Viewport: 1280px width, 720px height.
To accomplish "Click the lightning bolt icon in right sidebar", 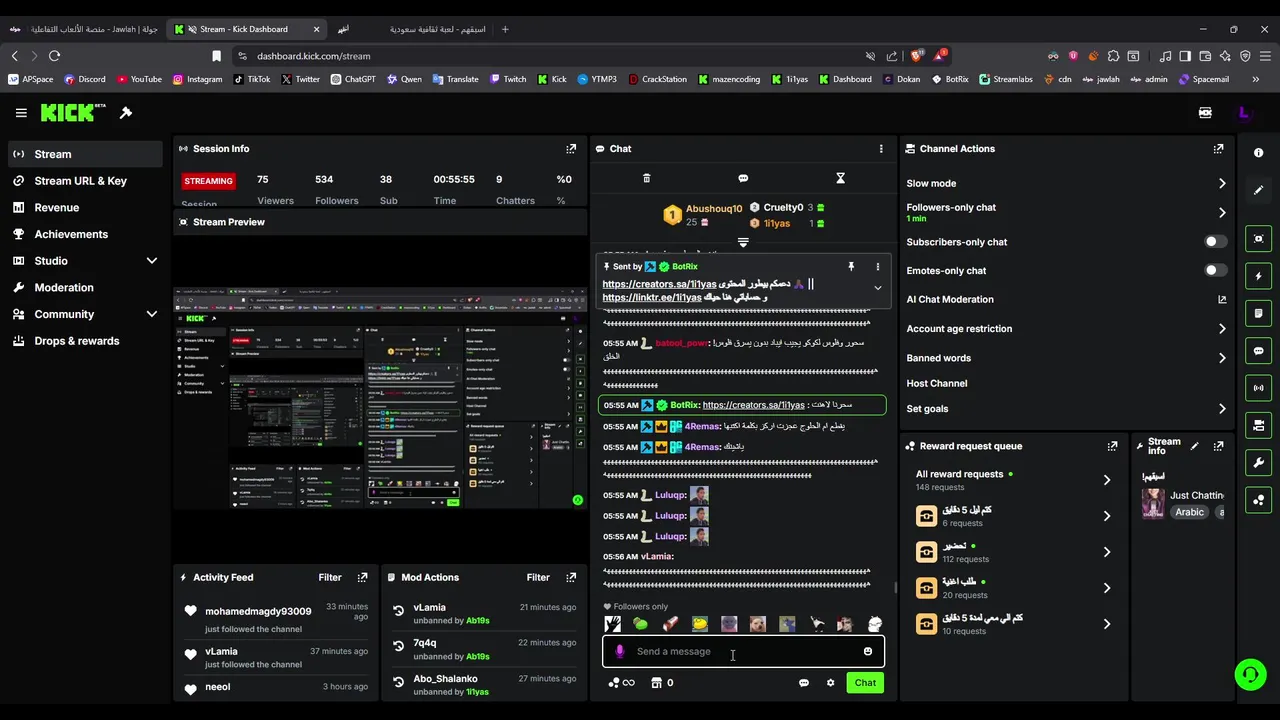I will coord(1258,276).
